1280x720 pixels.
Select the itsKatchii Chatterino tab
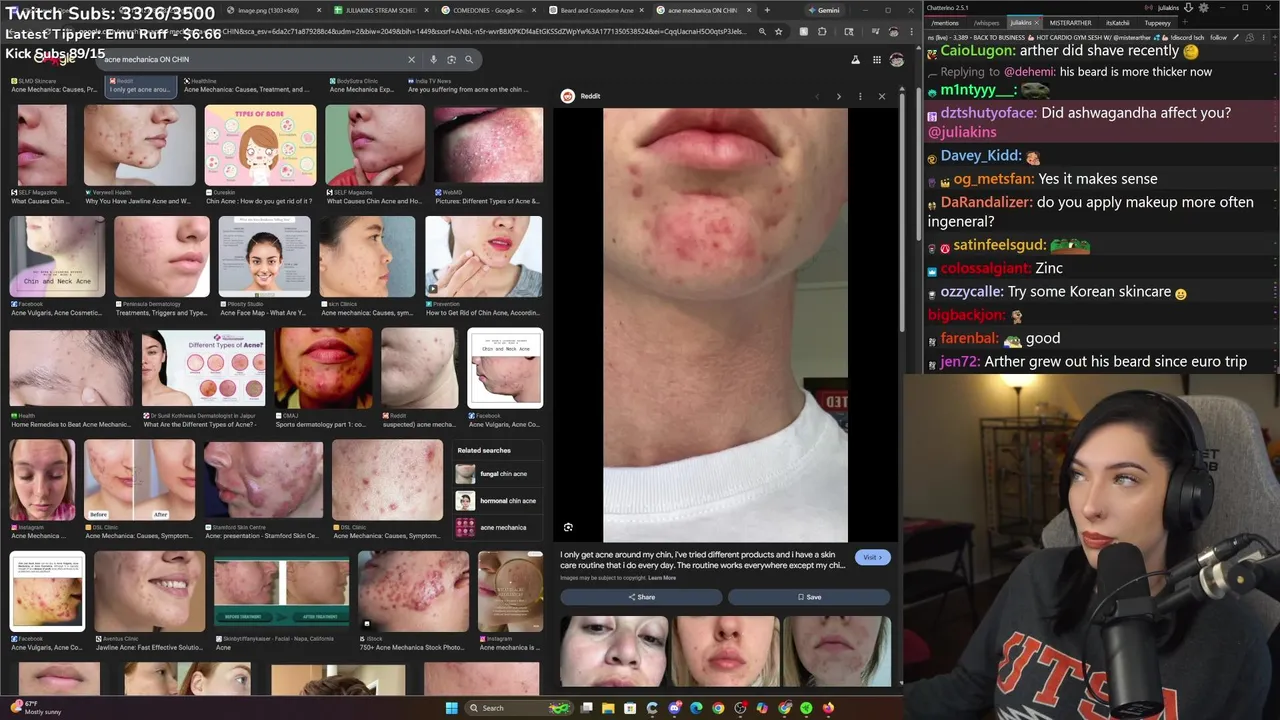(1118, 22)
